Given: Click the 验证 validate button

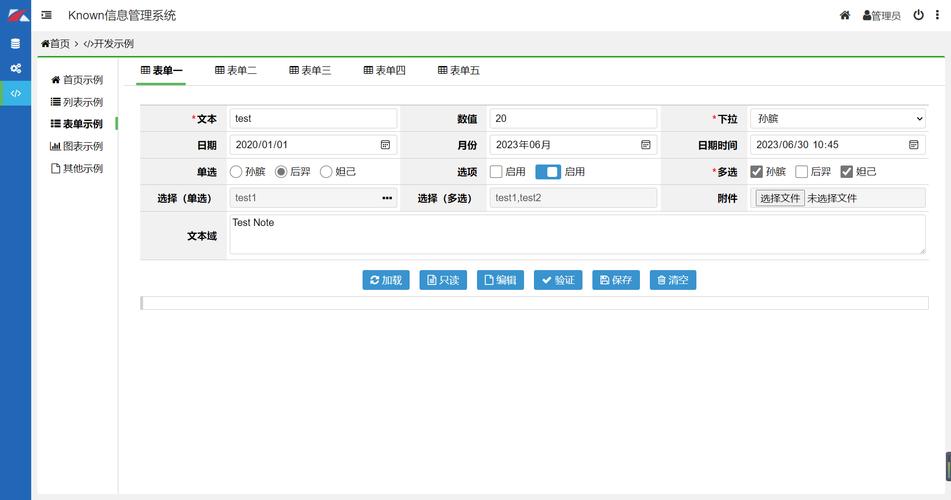Looking at the screenshot, I should pos(558,280).
